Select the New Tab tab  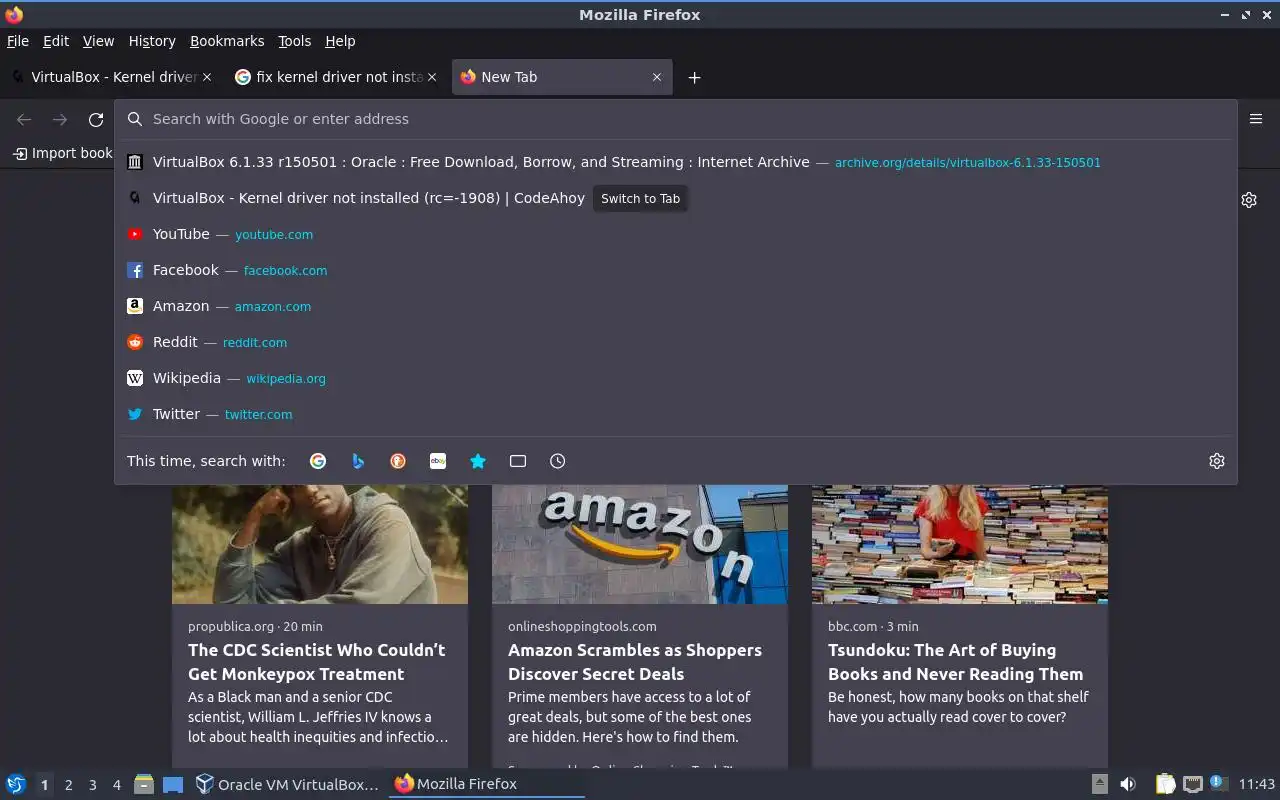(x=562, y=77)
